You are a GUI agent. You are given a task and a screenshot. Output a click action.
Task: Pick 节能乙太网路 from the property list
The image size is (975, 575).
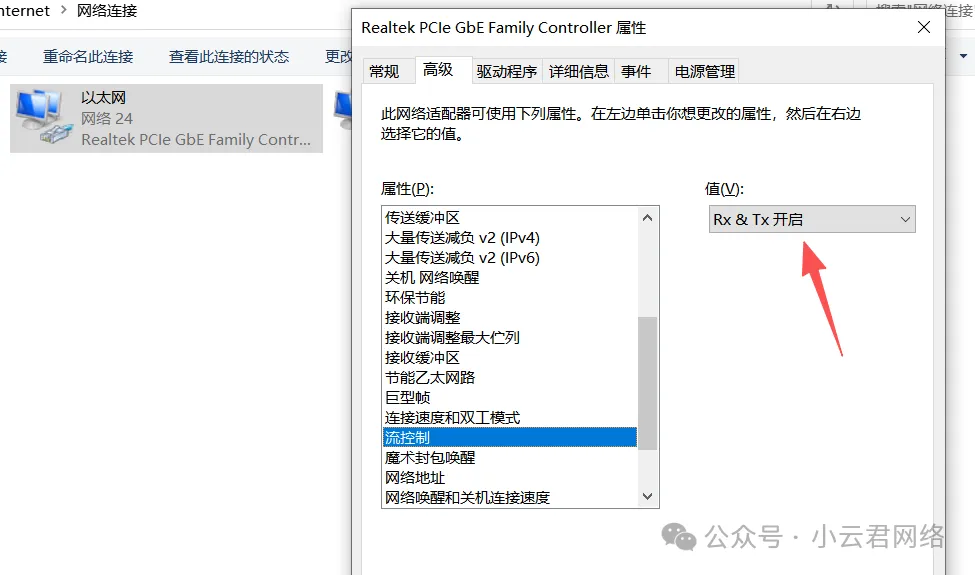430,377
